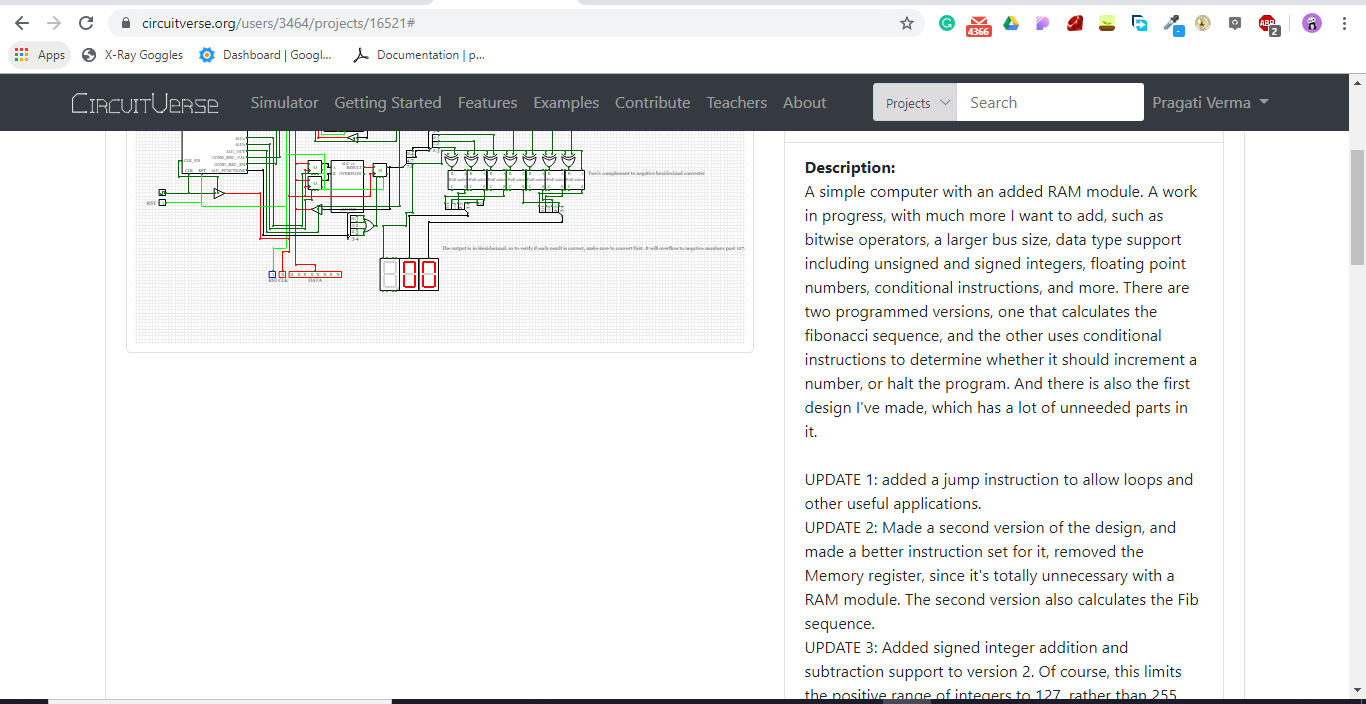Screen dimensions: 1366x704
Task: Open the Projects search scope dropdown
Action: (x=914, y=102)
